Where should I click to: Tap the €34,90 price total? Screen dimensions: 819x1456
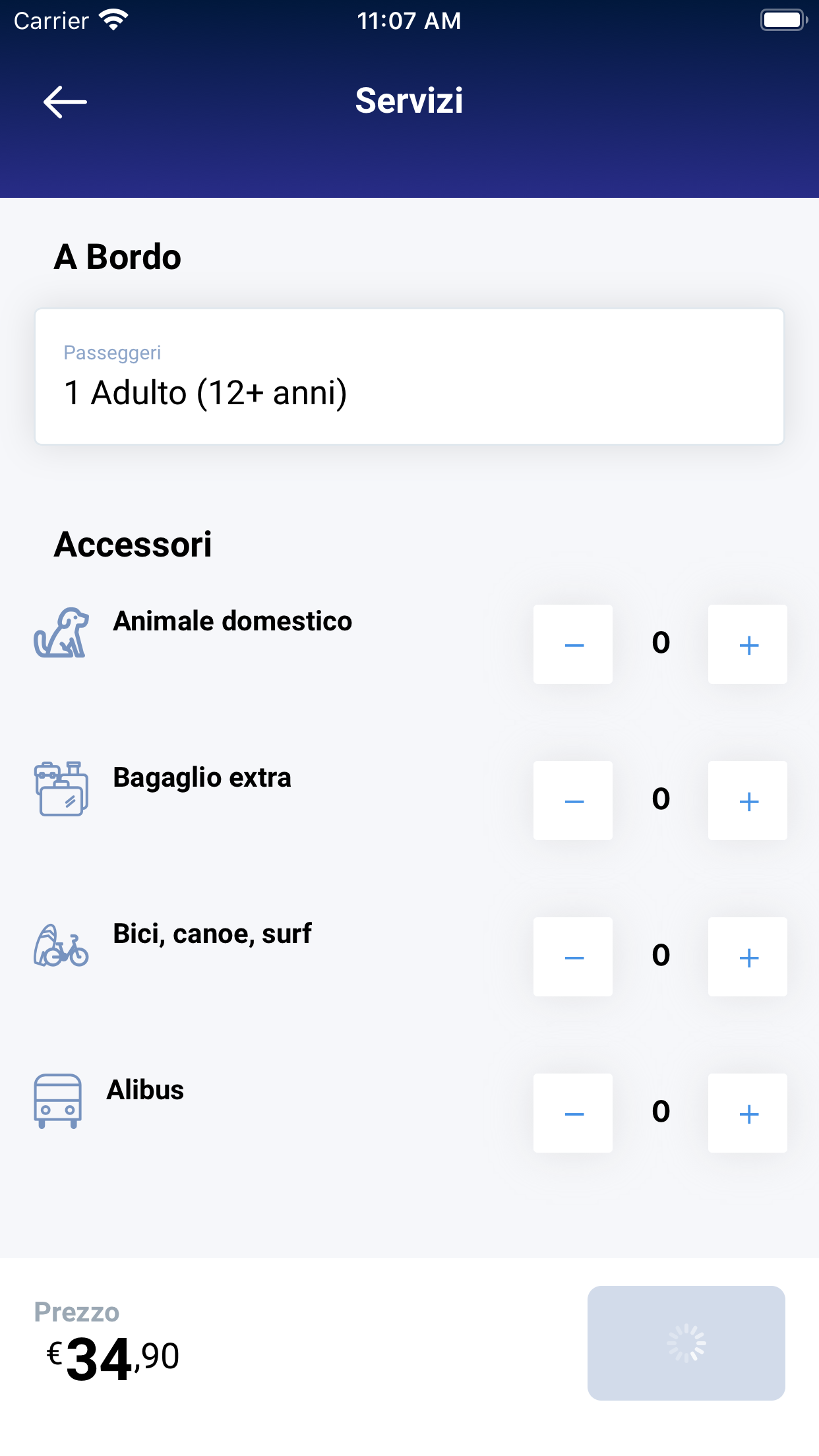click(113, 1358)
